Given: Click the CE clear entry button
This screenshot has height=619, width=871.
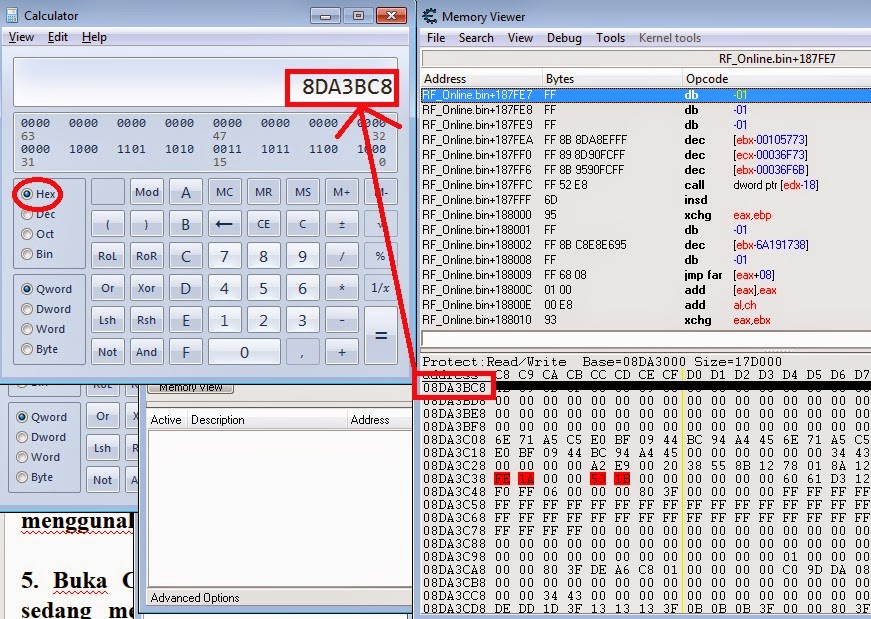Looking at the screenshot, I should [x=263, y=224].
